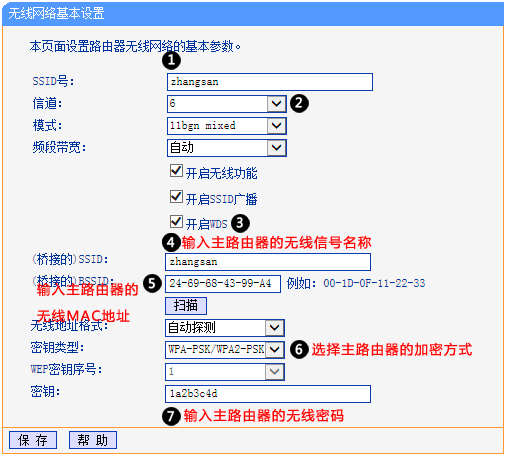Click the 保存 save button
The height and width of the screenshot is (456, 508).
pyautogui.click(x=33, y=440)
